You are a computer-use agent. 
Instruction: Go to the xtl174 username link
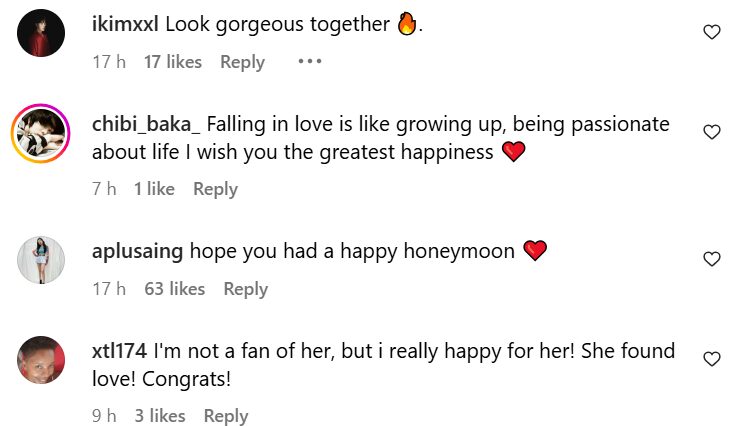click(x=119, y=352)
